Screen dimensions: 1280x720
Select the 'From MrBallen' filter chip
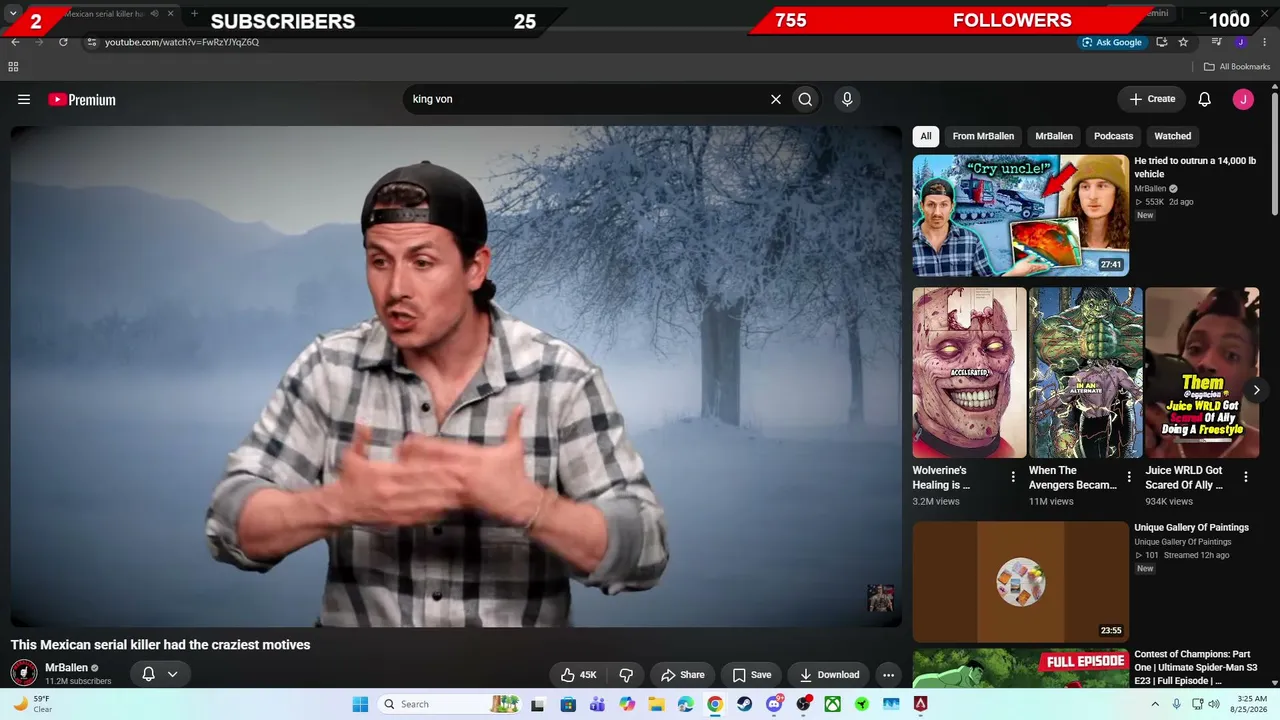983,136
